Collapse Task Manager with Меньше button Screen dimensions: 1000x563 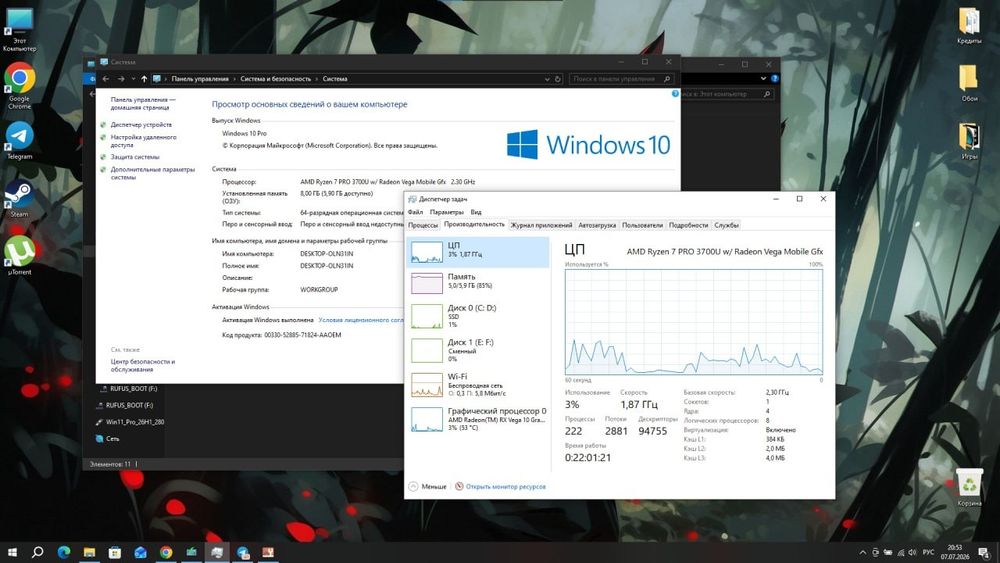(427, 486)
